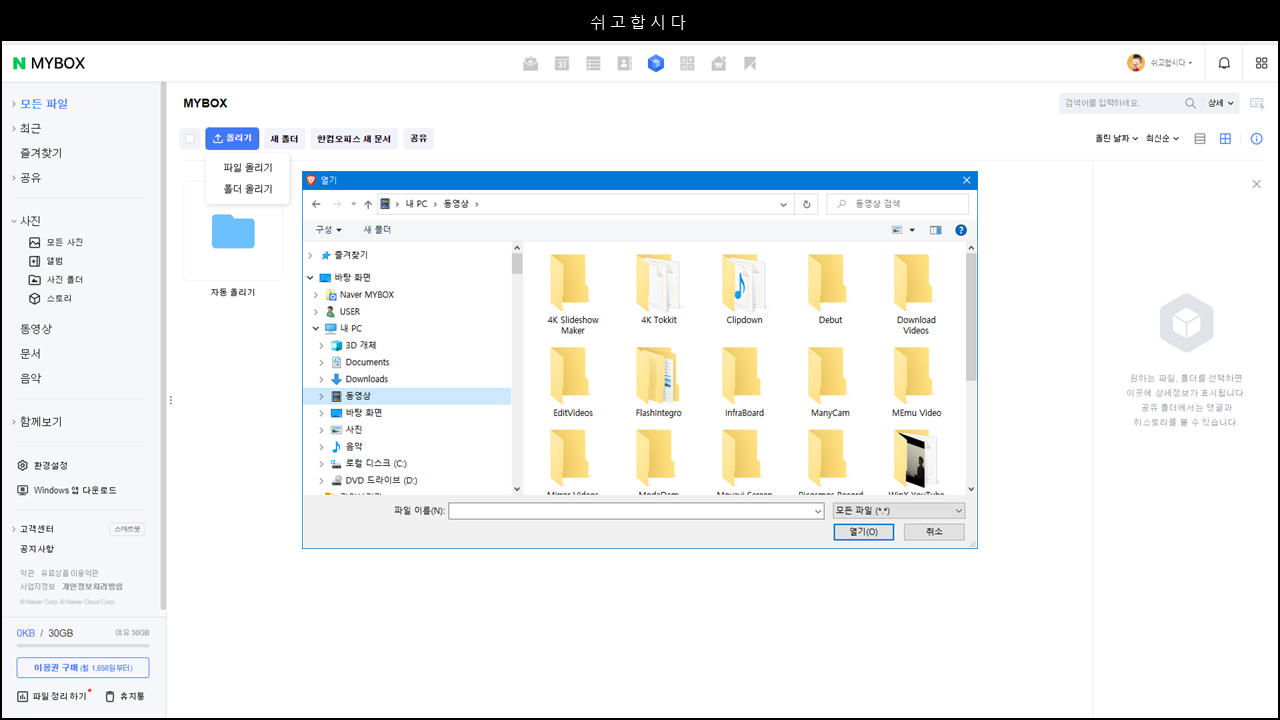Select 로컬 디스크 (C:) in tree
This screenshot has width=1280, height=720.
coord(376,464)
